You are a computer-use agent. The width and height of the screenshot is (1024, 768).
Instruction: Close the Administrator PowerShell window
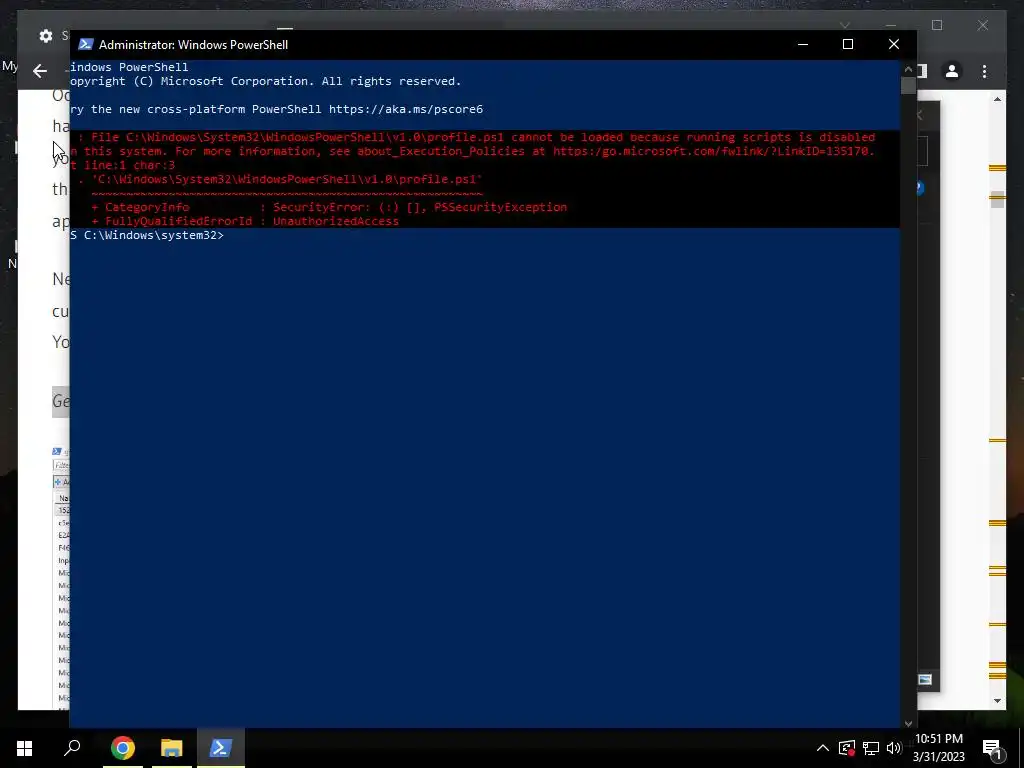893,44
